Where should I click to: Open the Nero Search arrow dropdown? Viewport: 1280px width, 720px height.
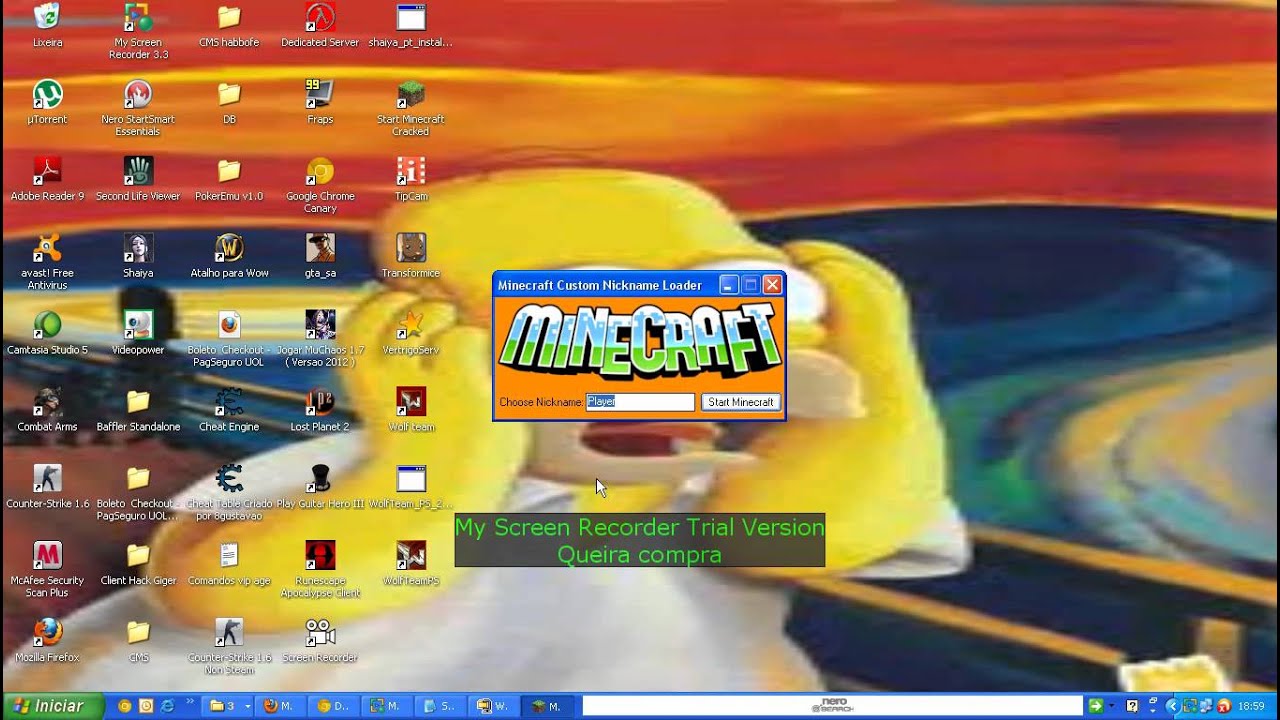(x=1113, y=706)
